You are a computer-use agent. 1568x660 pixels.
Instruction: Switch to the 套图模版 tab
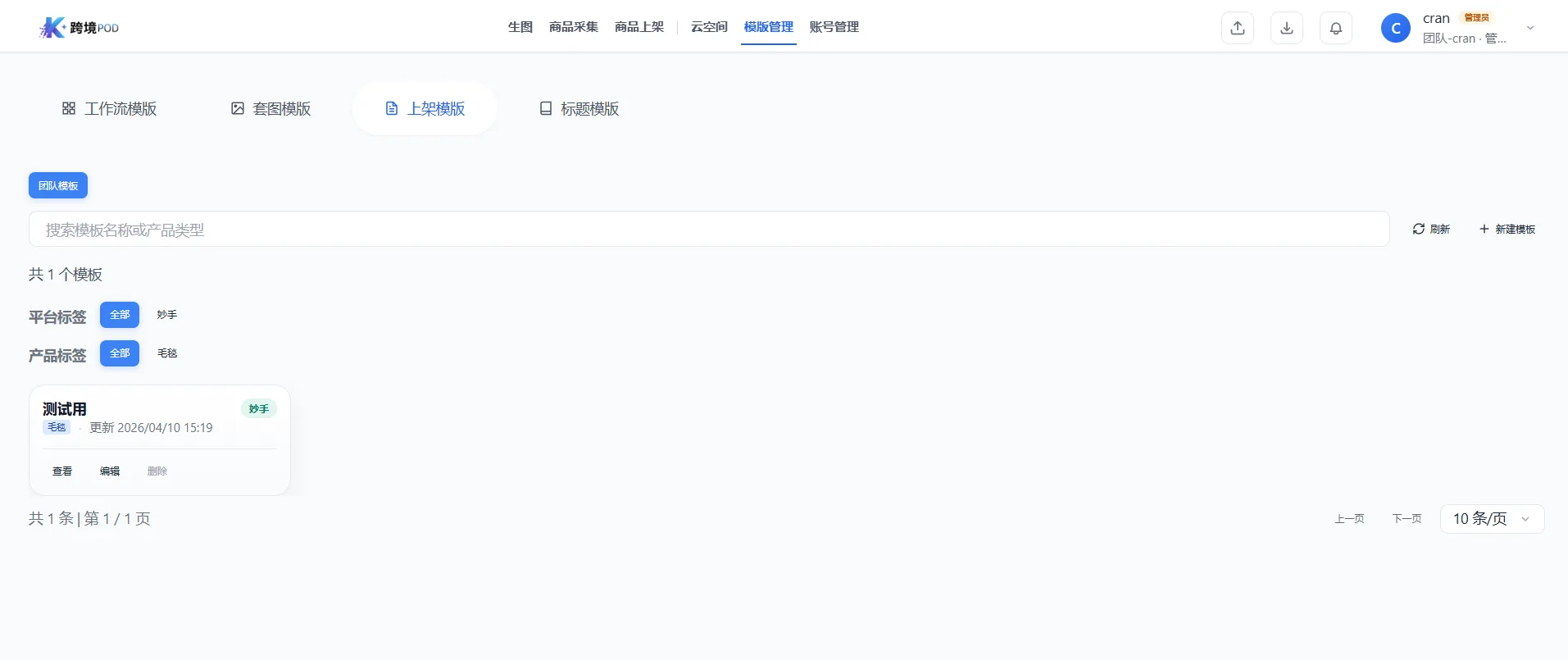click(x=270, y=109)
